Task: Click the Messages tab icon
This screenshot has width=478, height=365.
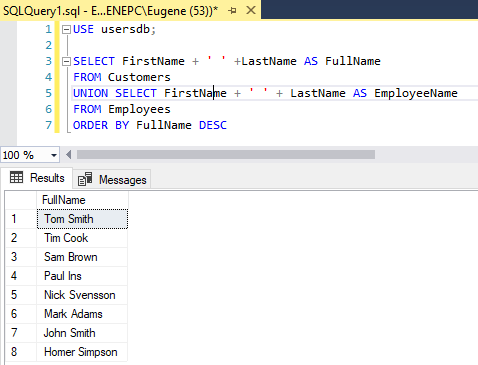Action: (85, 179)
